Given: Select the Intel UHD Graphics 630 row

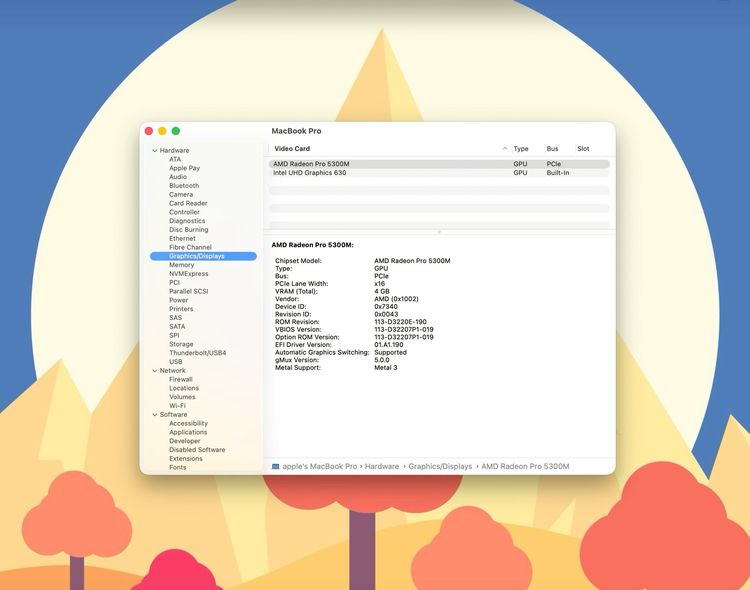Looking at the screenshot, I should click(310, 173).
